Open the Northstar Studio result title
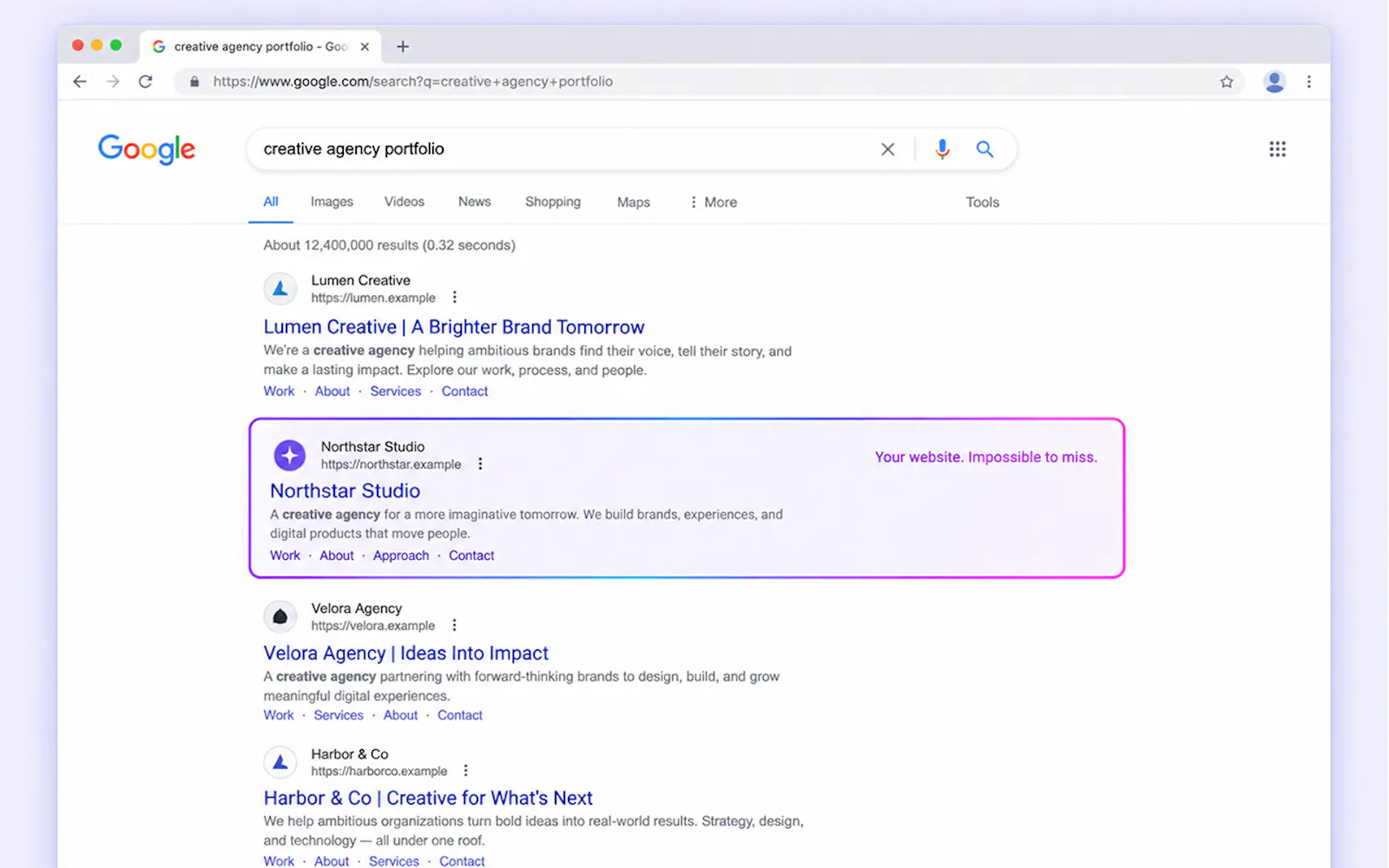This screenshot has width=1389, height=868. click(345, 491)
